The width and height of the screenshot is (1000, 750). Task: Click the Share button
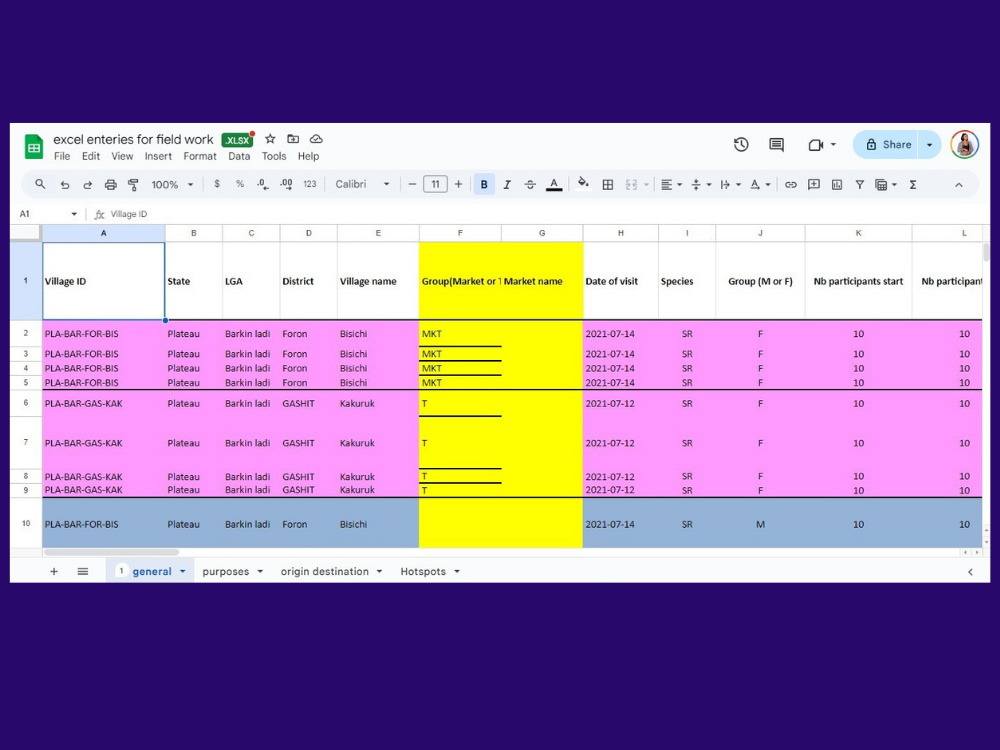pos(889,145)
